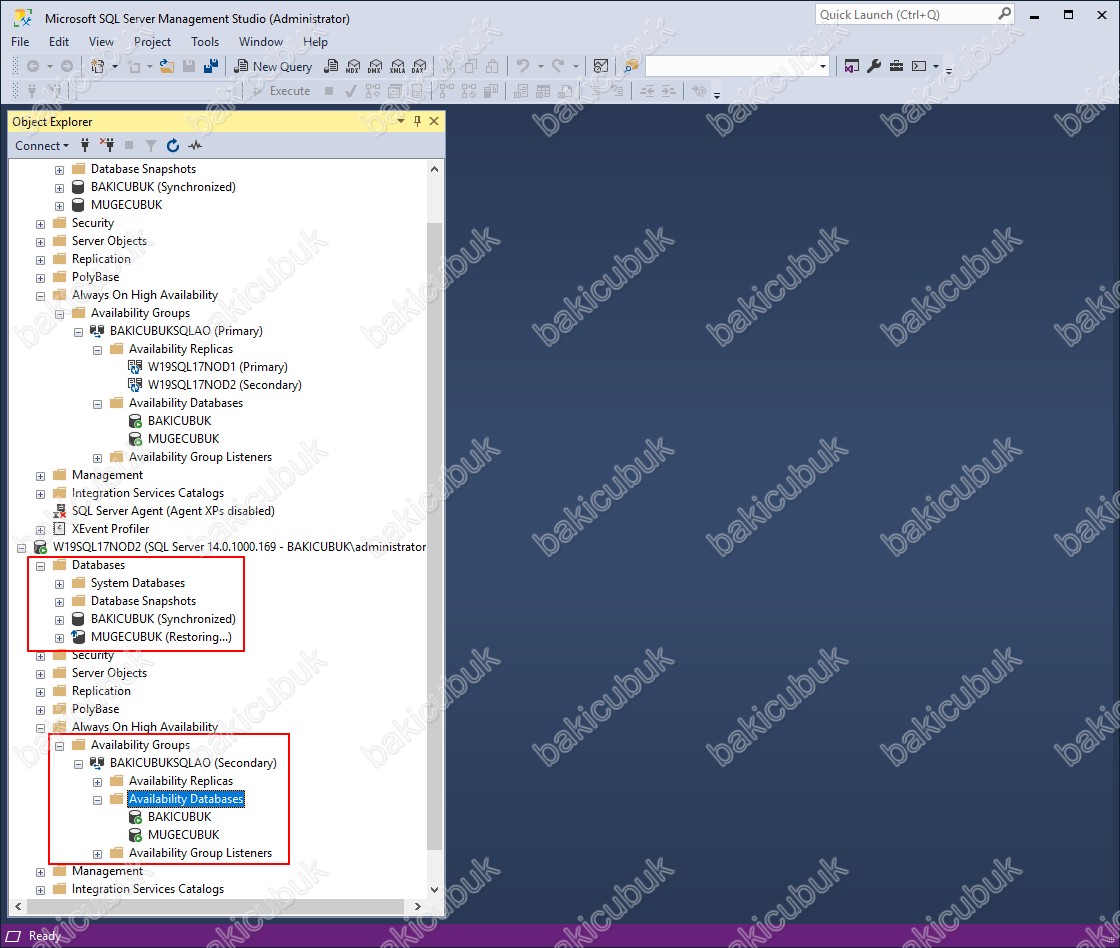The width and height of the screenshot is (1120, 948).
Task: Click the Database Engine Query icon
Action: point(331,66)
